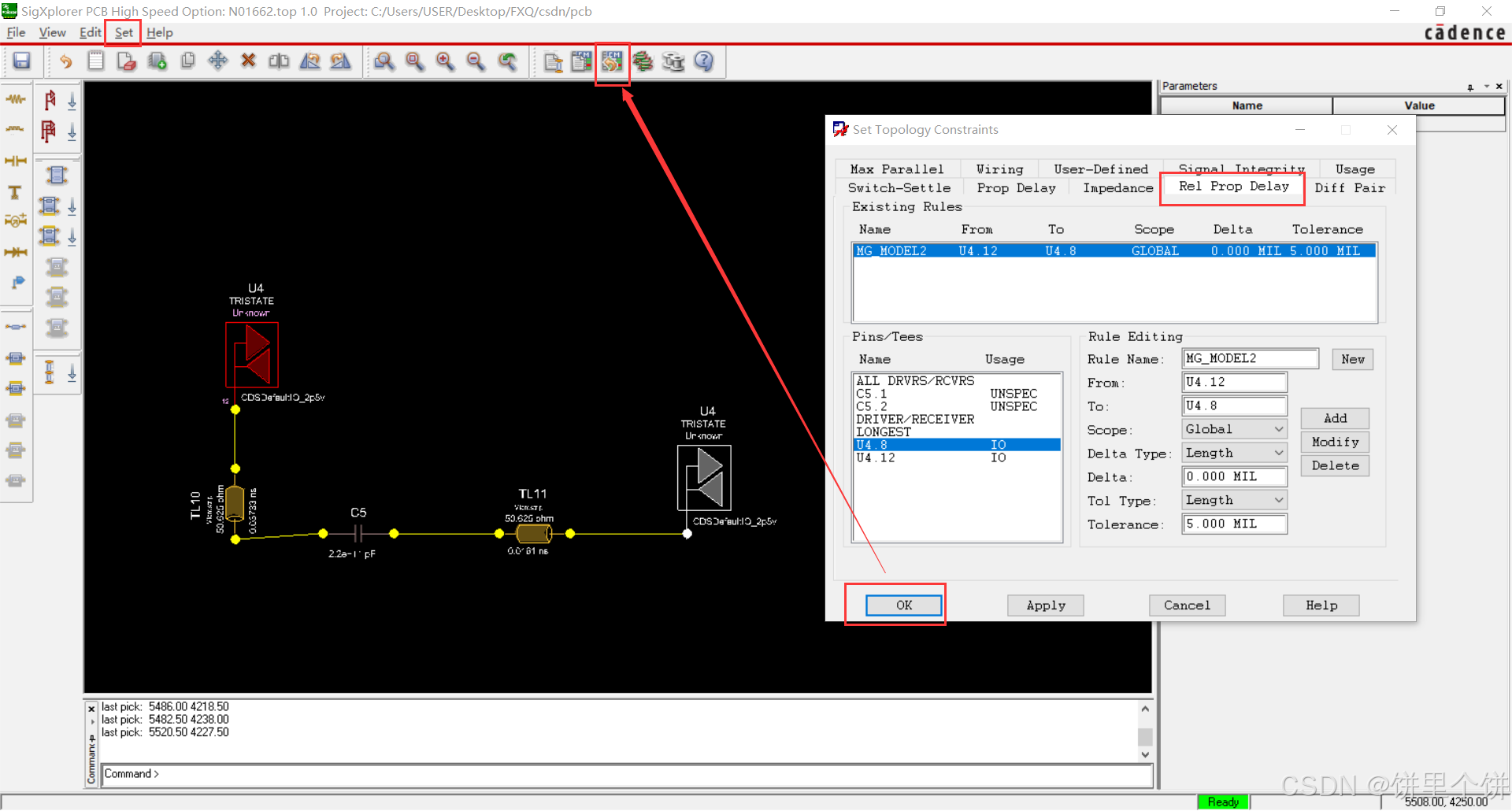Select the voltage source icon in palette
This screenshot has width=1512, height=811.
click(x=16, y=221)
